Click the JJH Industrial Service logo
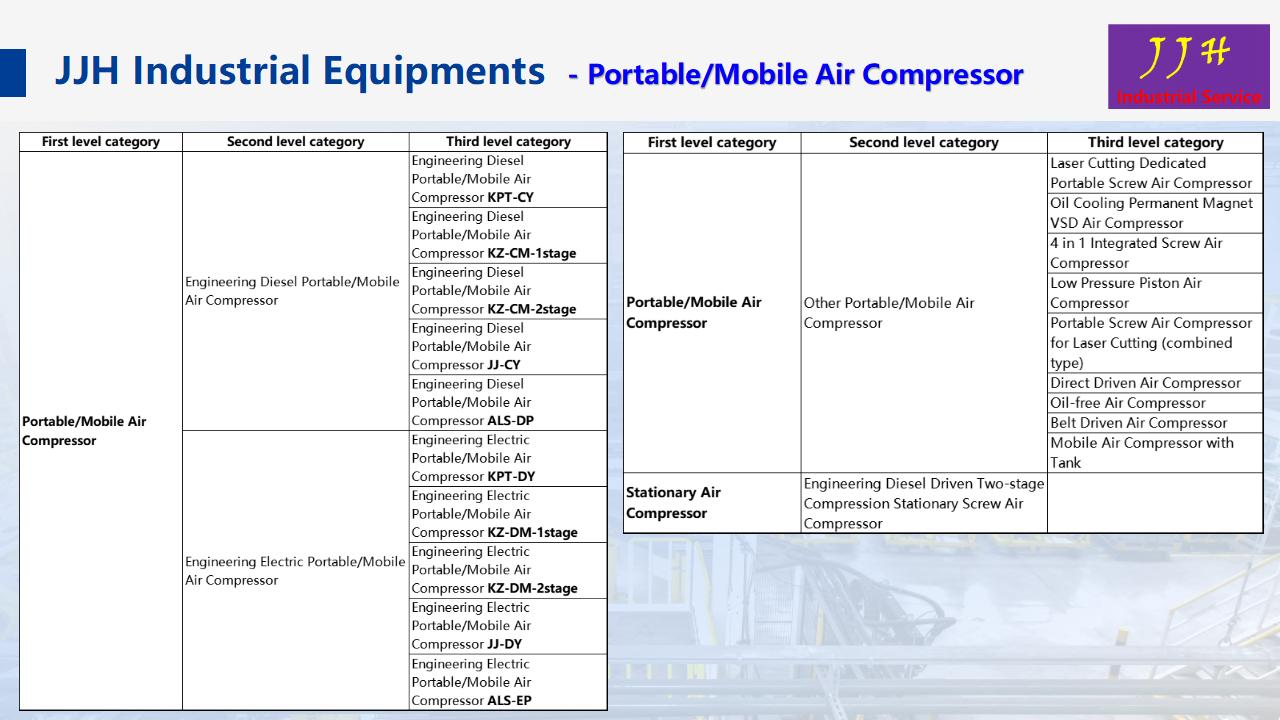This screenshot has width=1280, height=720. tap(1188, 66)
